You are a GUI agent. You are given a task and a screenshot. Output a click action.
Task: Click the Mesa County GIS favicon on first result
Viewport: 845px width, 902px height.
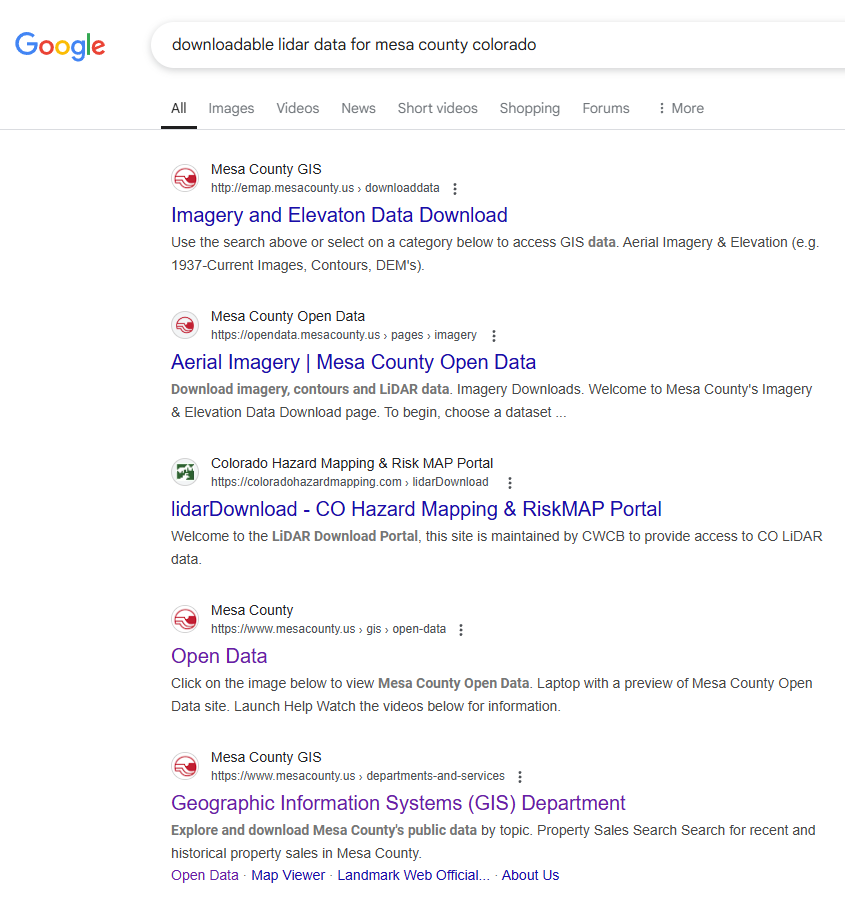(x=185, y=177)
